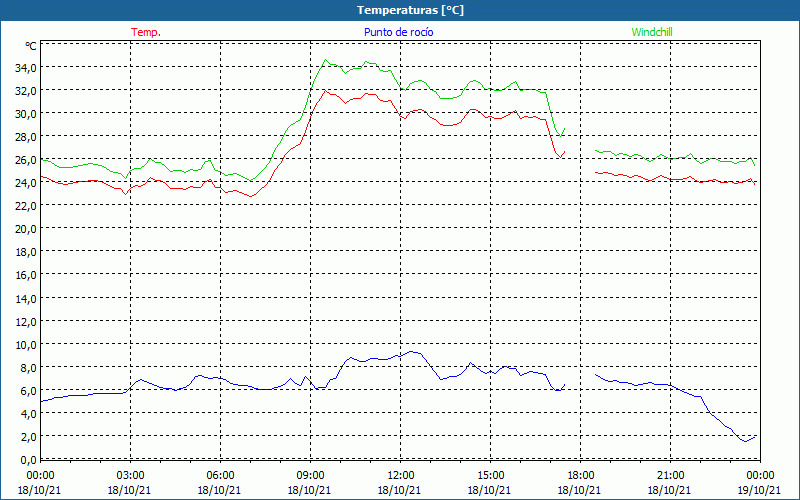Click the 19/10/21 date label
Image resolution: width=800 pixels, height=500 pixels.
pos(759,490)
